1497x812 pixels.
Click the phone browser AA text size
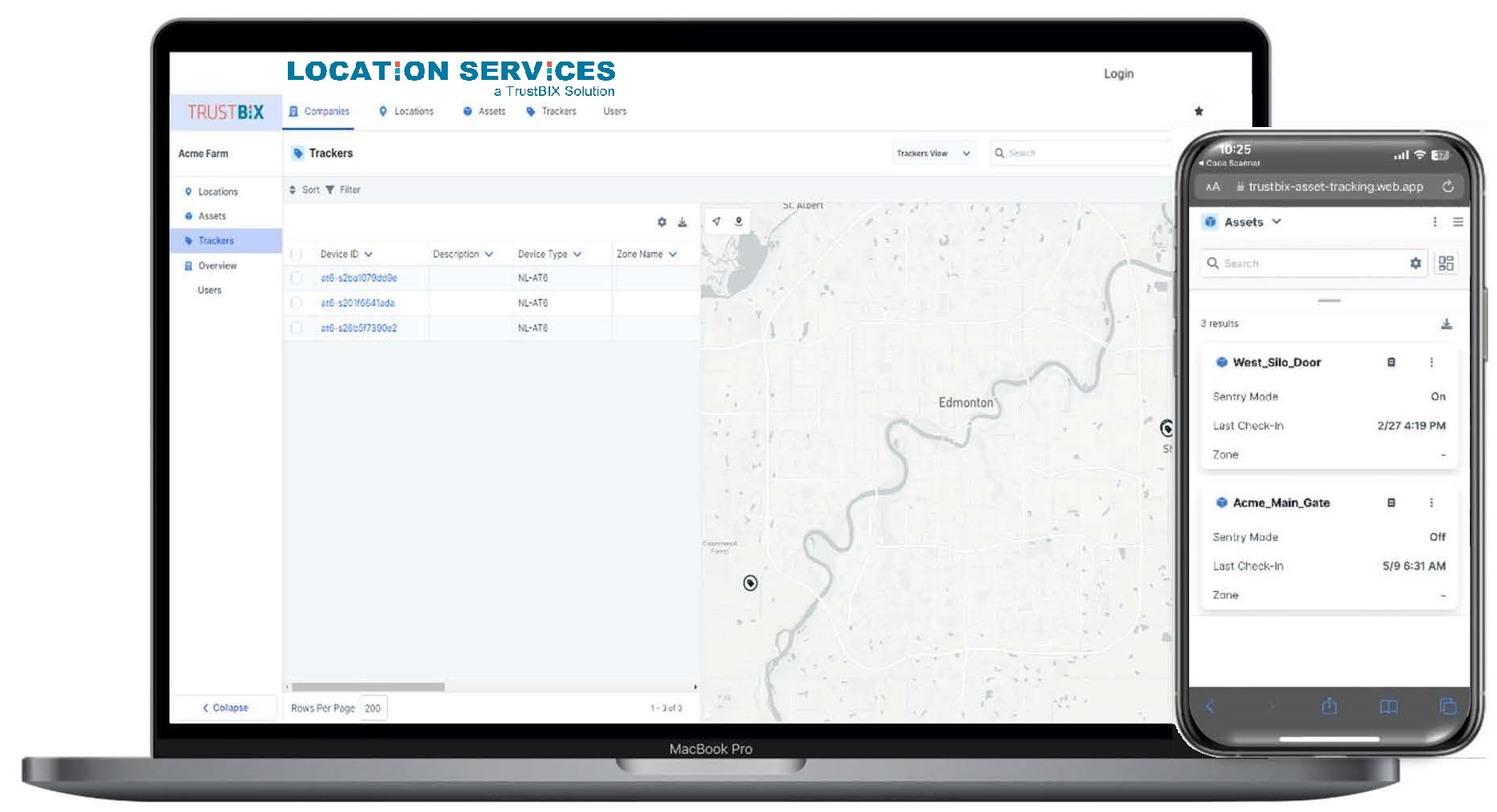coord(1213,186)
